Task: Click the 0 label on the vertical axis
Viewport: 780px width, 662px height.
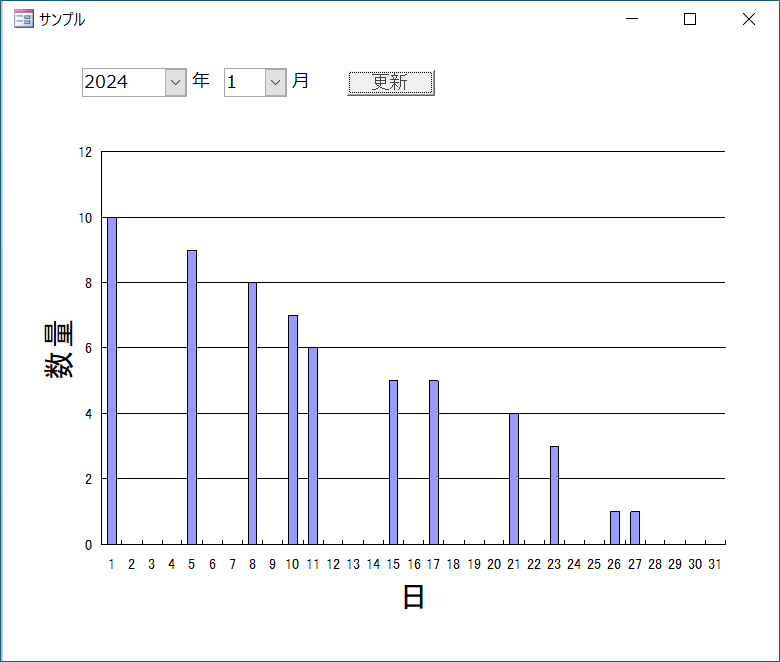Action: 89,545
